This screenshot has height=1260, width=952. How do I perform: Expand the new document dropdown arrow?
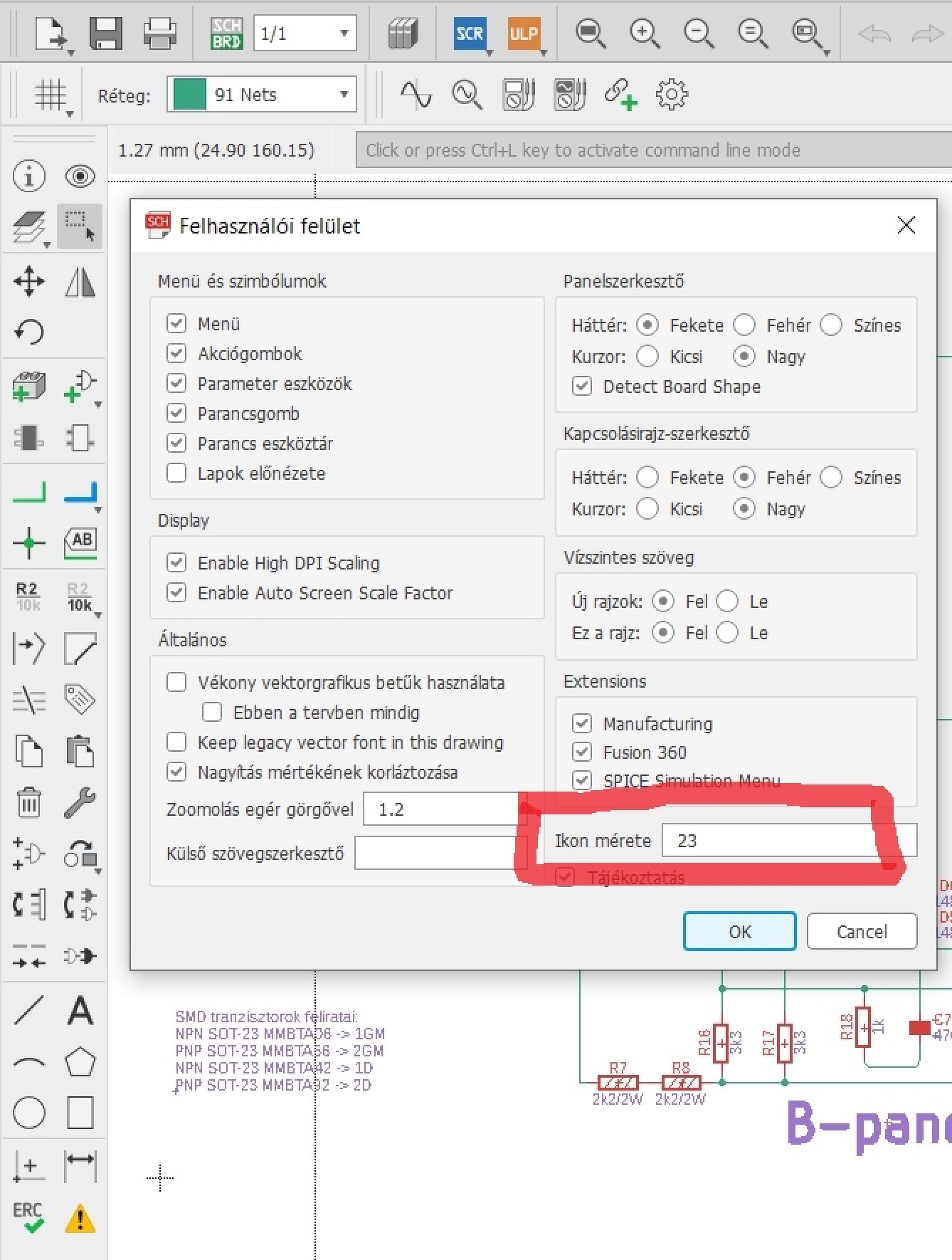click(70, 52)
